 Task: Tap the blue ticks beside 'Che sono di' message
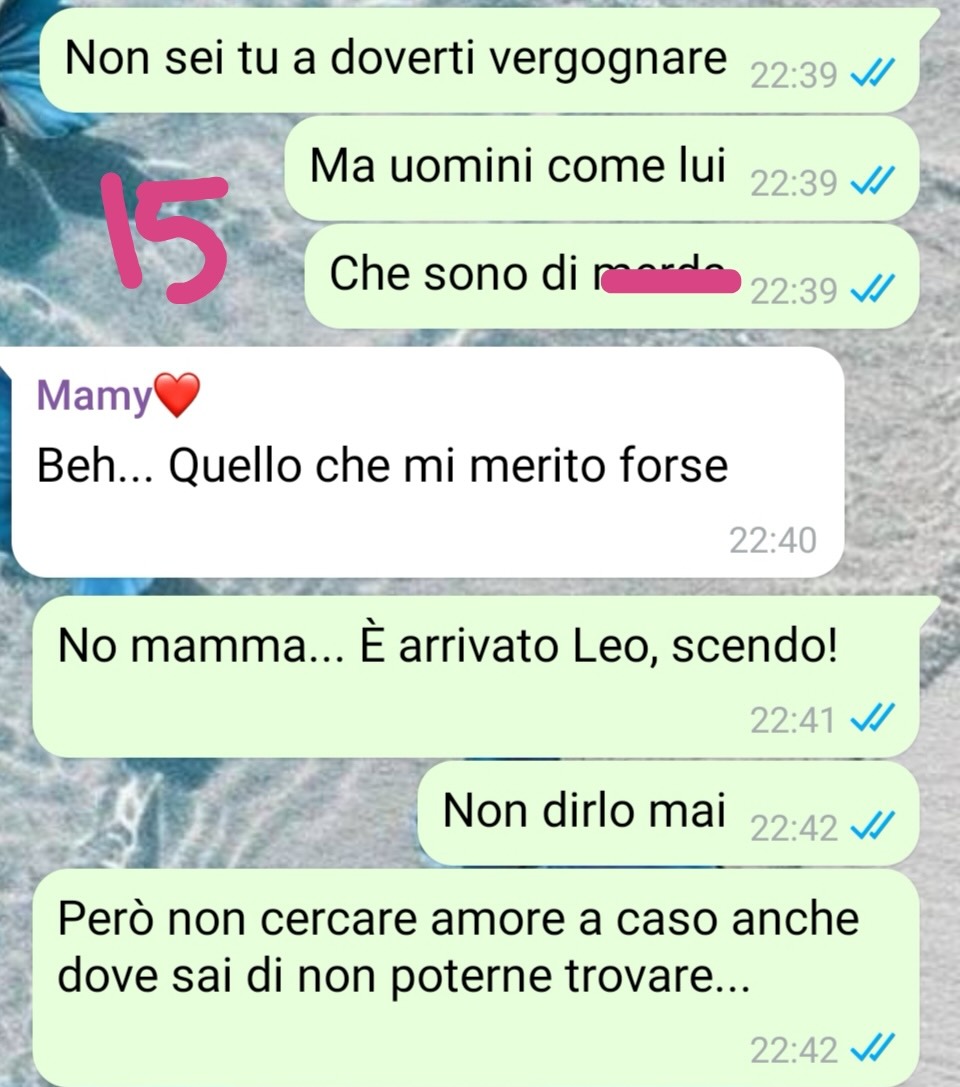[873, 288]
